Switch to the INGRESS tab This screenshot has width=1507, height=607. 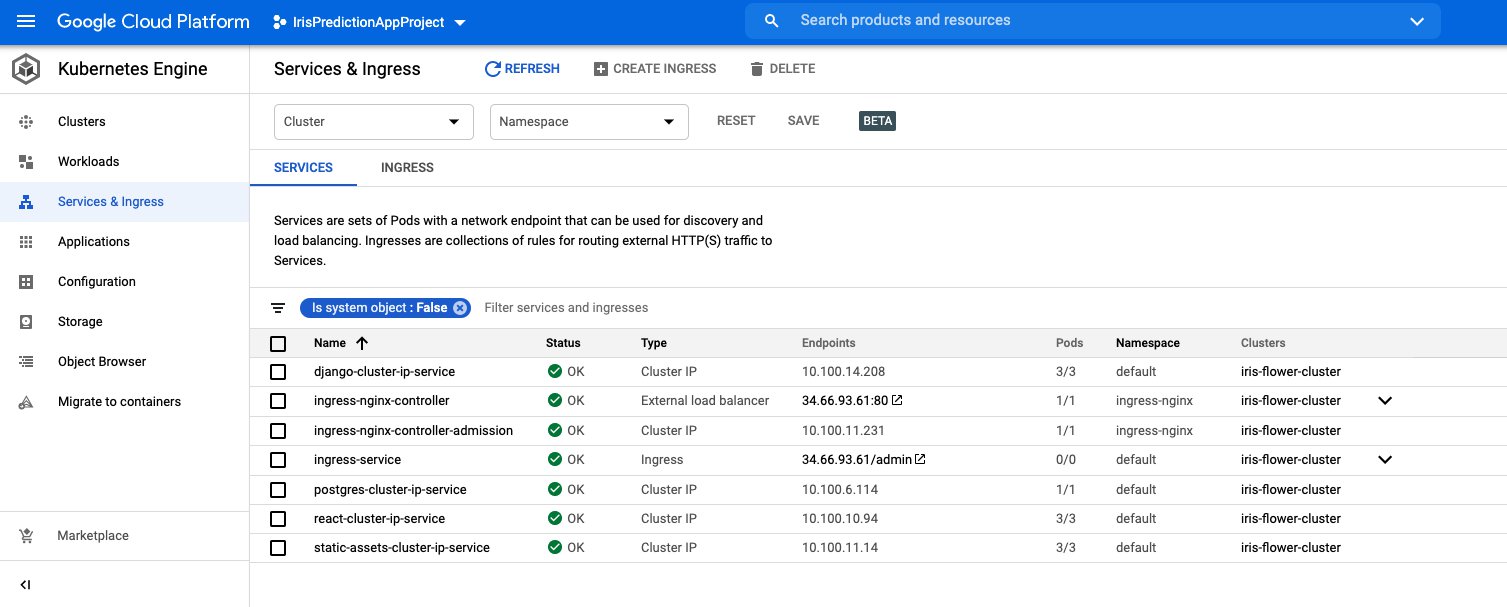point(407,168)
